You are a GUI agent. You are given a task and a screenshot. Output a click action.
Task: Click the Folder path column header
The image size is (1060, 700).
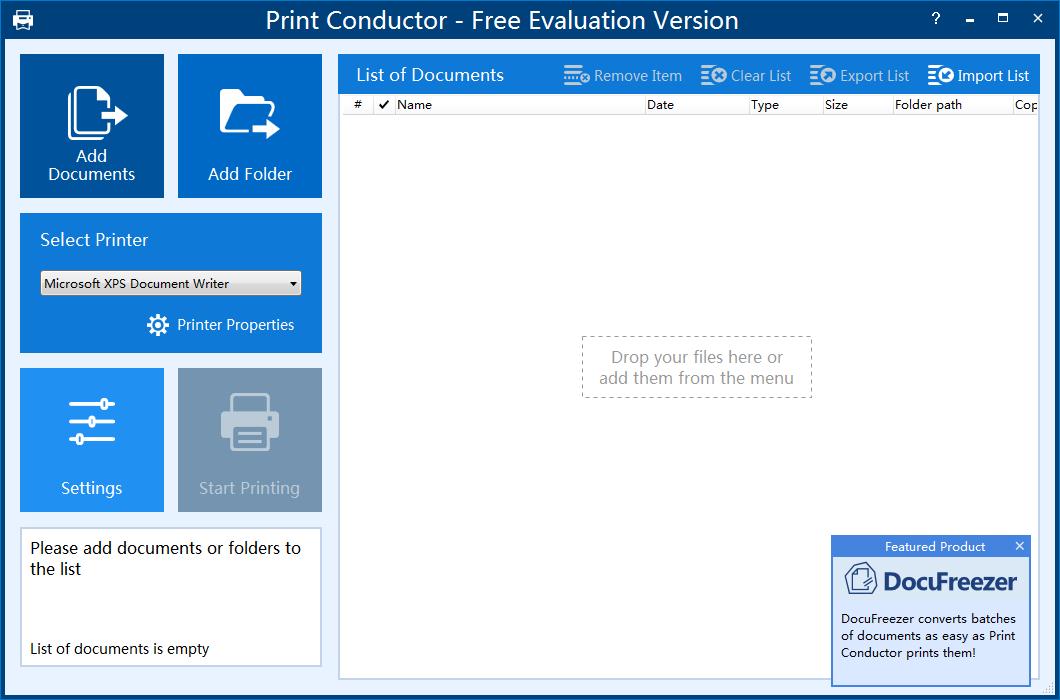click(x=951, y=105)
